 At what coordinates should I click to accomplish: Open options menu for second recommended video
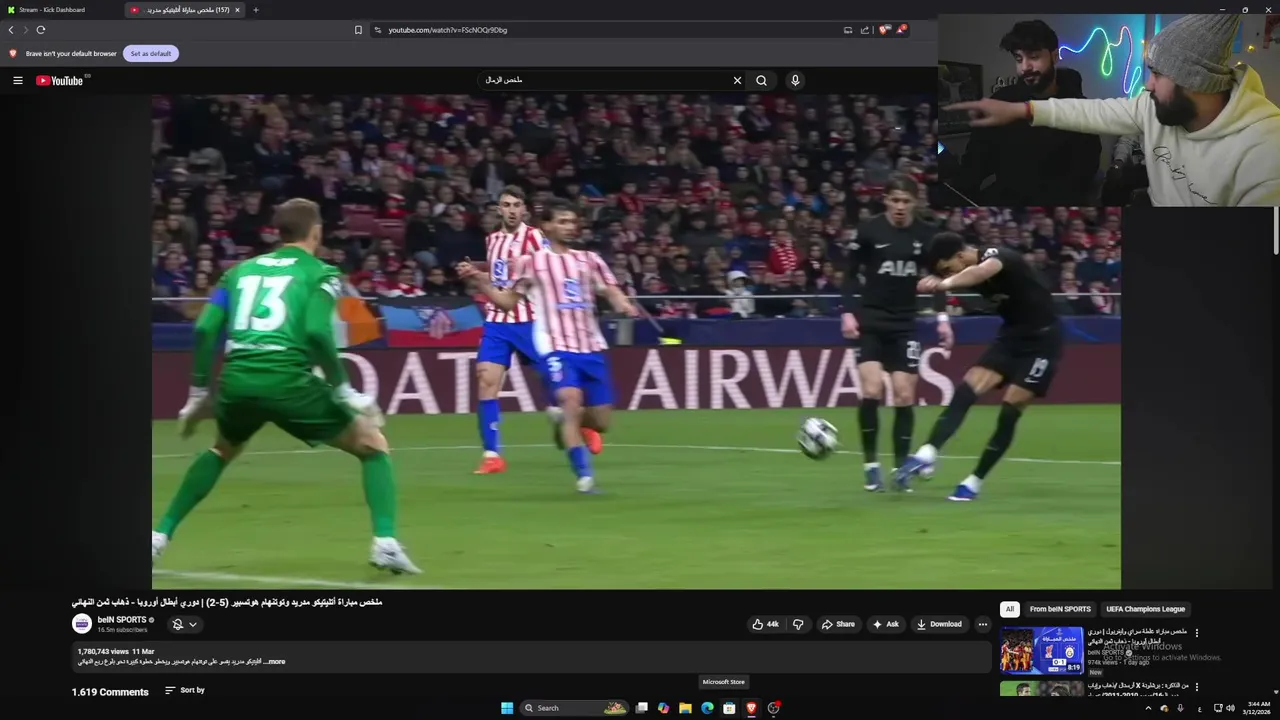tap(1196, 687)
